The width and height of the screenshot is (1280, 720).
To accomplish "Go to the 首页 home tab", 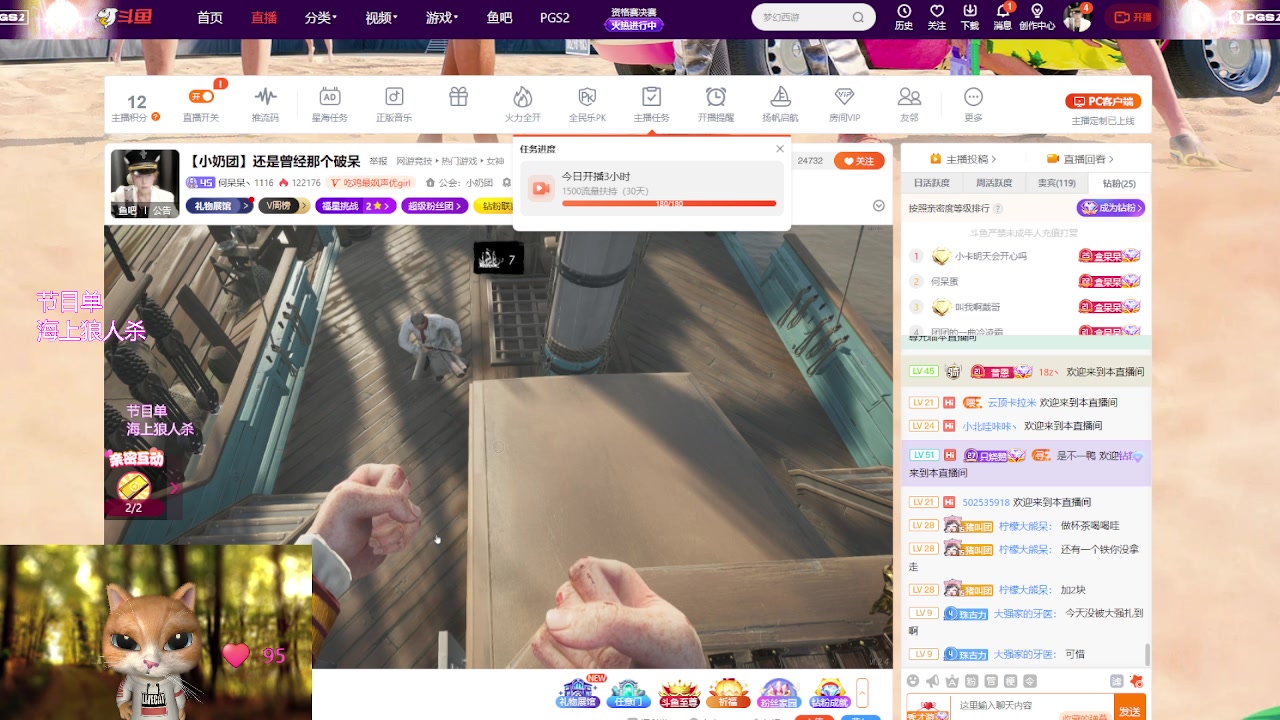I will tap(210, 18).
